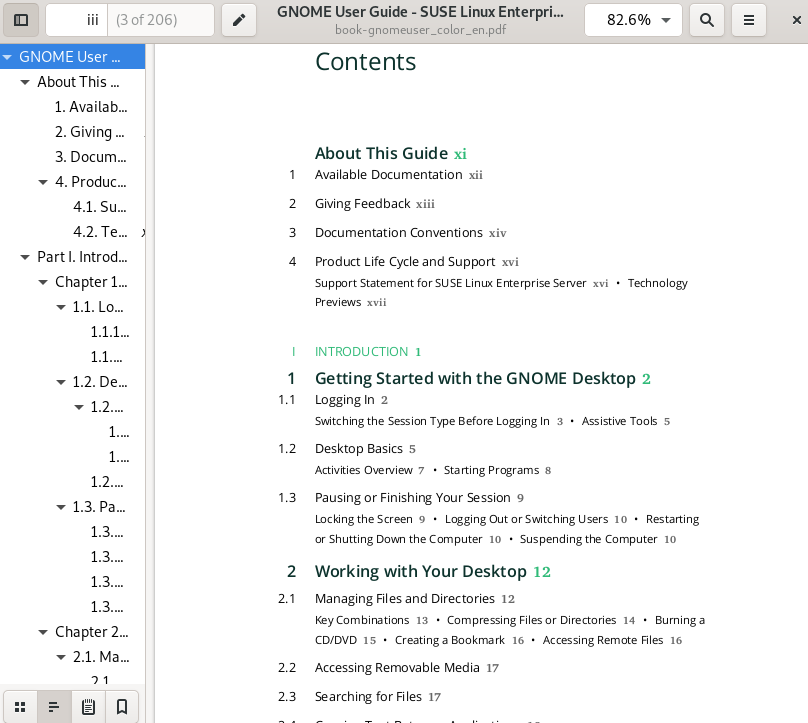
Task: Collapse Chapter 1 in the outline
Action: coord(44,282)
